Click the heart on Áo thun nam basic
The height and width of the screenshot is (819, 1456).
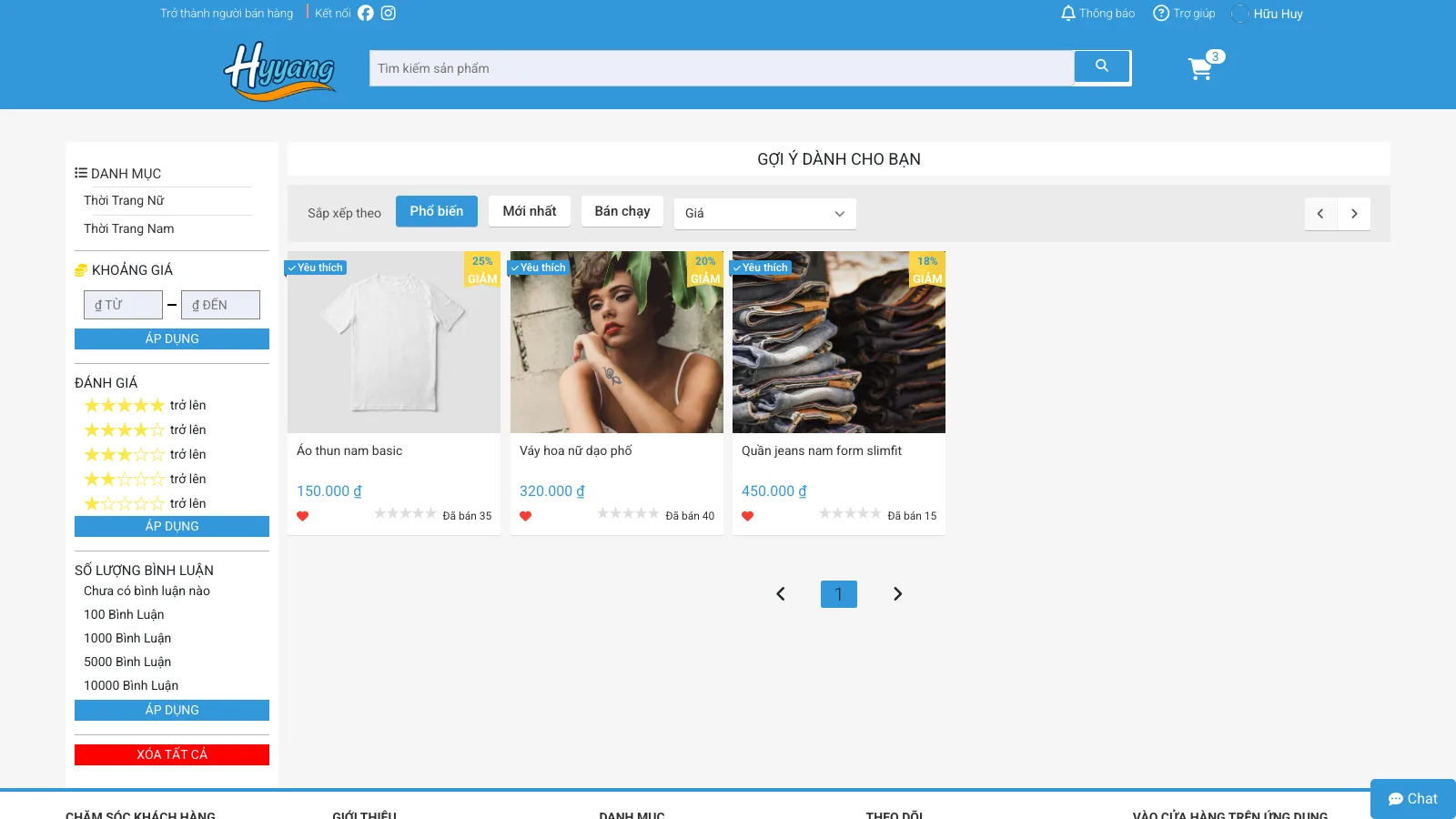click(303, 516)
